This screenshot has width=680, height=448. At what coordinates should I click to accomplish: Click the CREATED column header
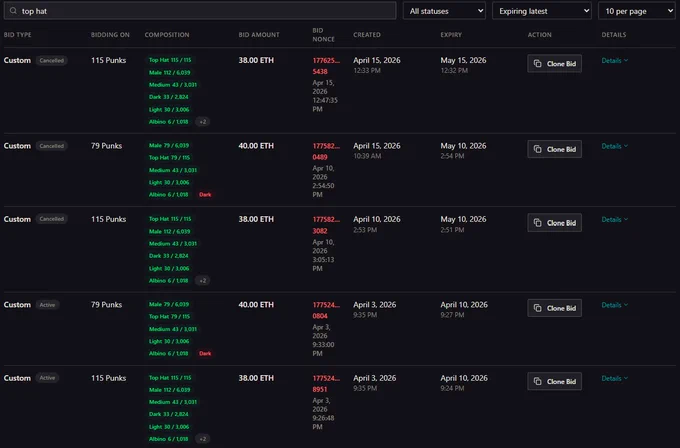[x=367, y=35]
